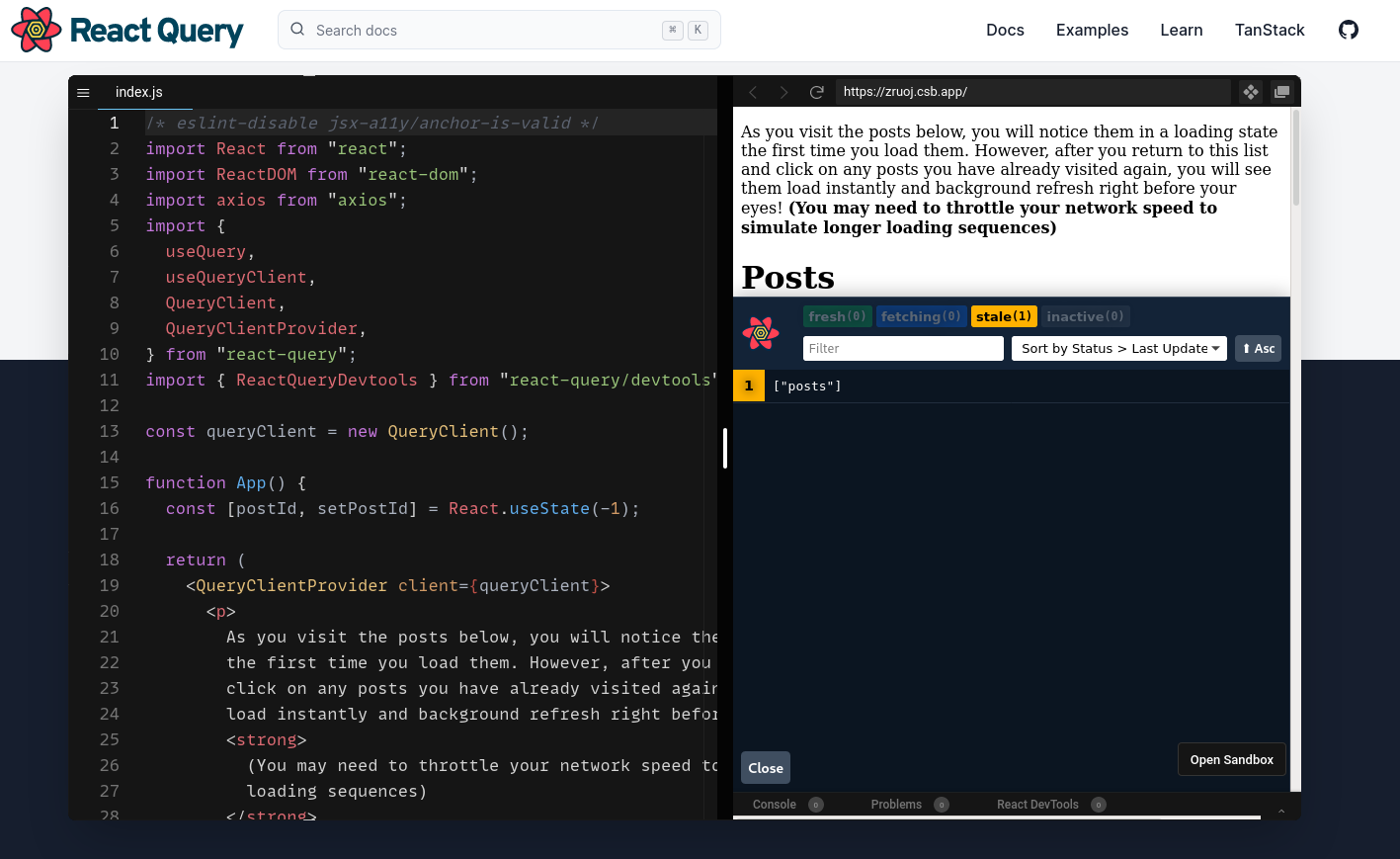Toggle the fresh queries status filter
1400x859 pixels.
coord(837,316)
